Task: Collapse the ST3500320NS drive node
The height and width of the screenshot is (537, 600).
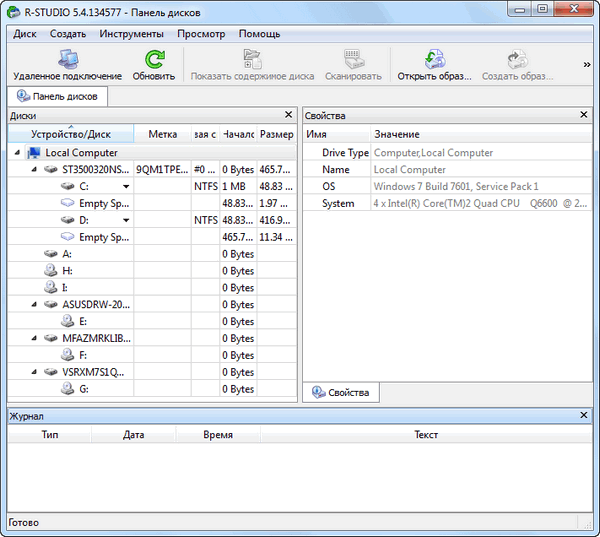Action: [x=33, y=170]
